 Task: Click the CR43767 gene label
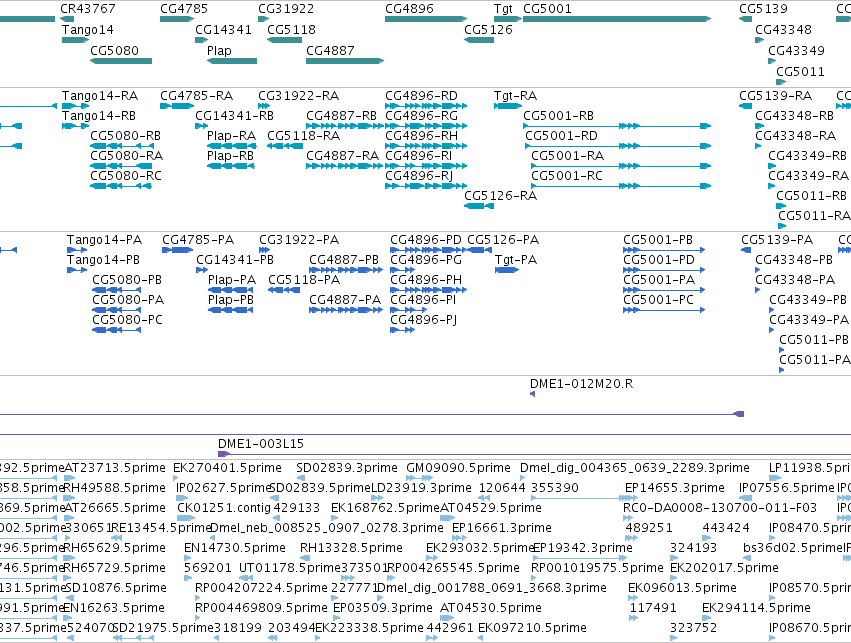click(88, 9)
